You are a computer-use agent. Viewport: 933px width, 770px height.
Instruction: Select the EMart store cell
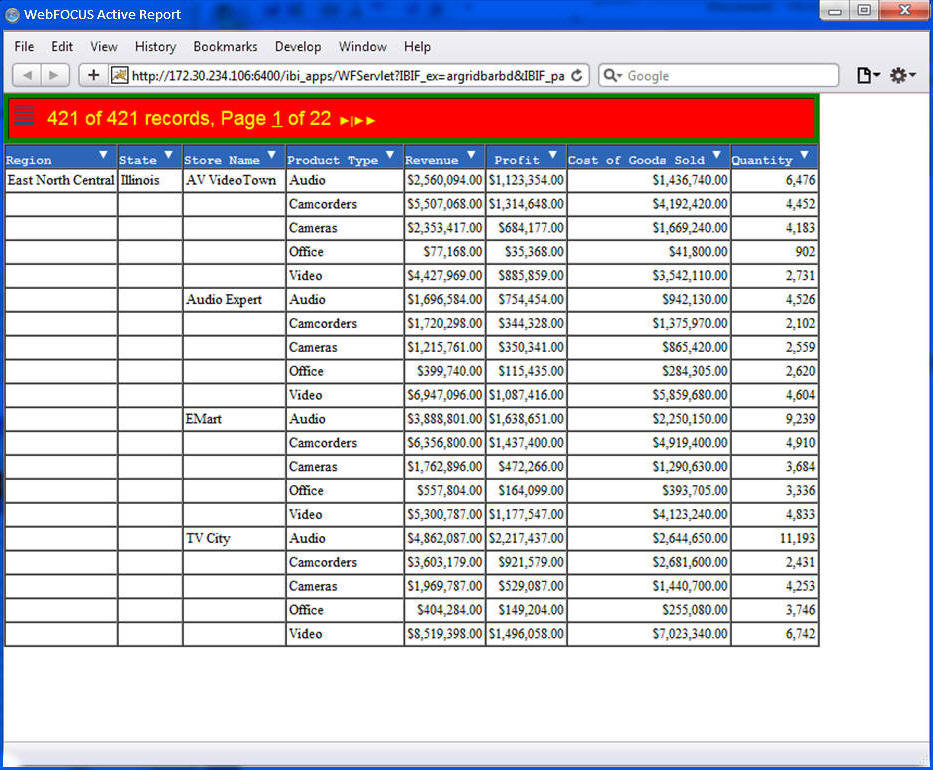click(234, 419)
